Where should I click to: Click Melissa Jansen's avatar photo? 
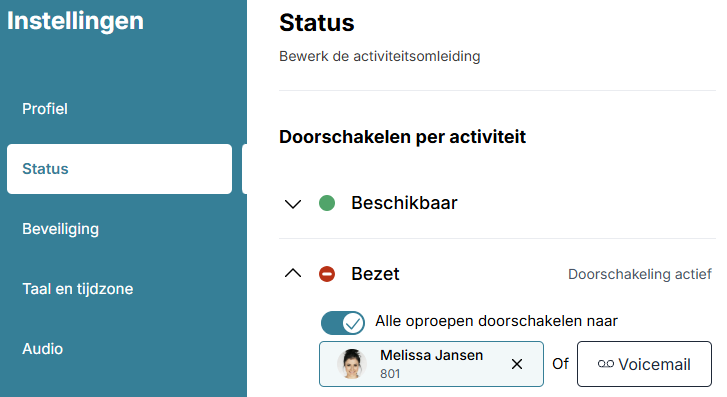click(x=352, y=364)
